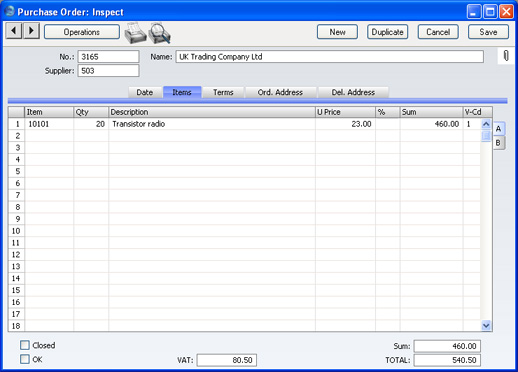Image resolution: width=518 pixels, height=372 pixels.
Task: Click the V-Cd column header
Action: (x=477, y=112)
